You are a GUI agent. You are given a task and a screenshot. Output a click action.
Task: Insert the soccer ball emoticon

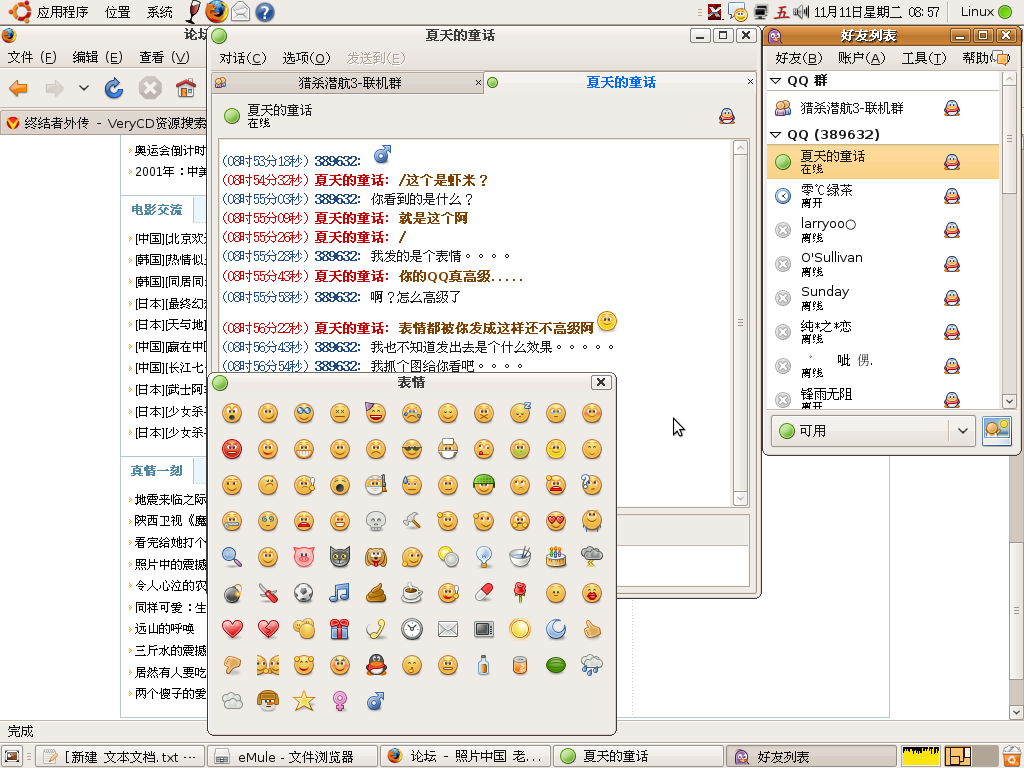(x=304, y=593)
